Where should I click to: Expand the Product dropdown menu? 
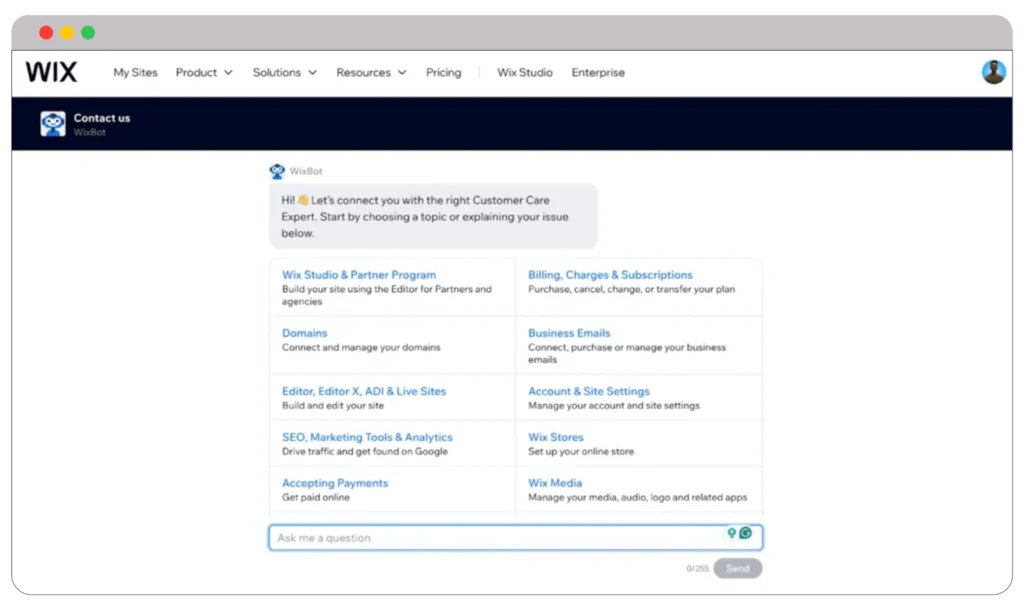pos(204,72)
